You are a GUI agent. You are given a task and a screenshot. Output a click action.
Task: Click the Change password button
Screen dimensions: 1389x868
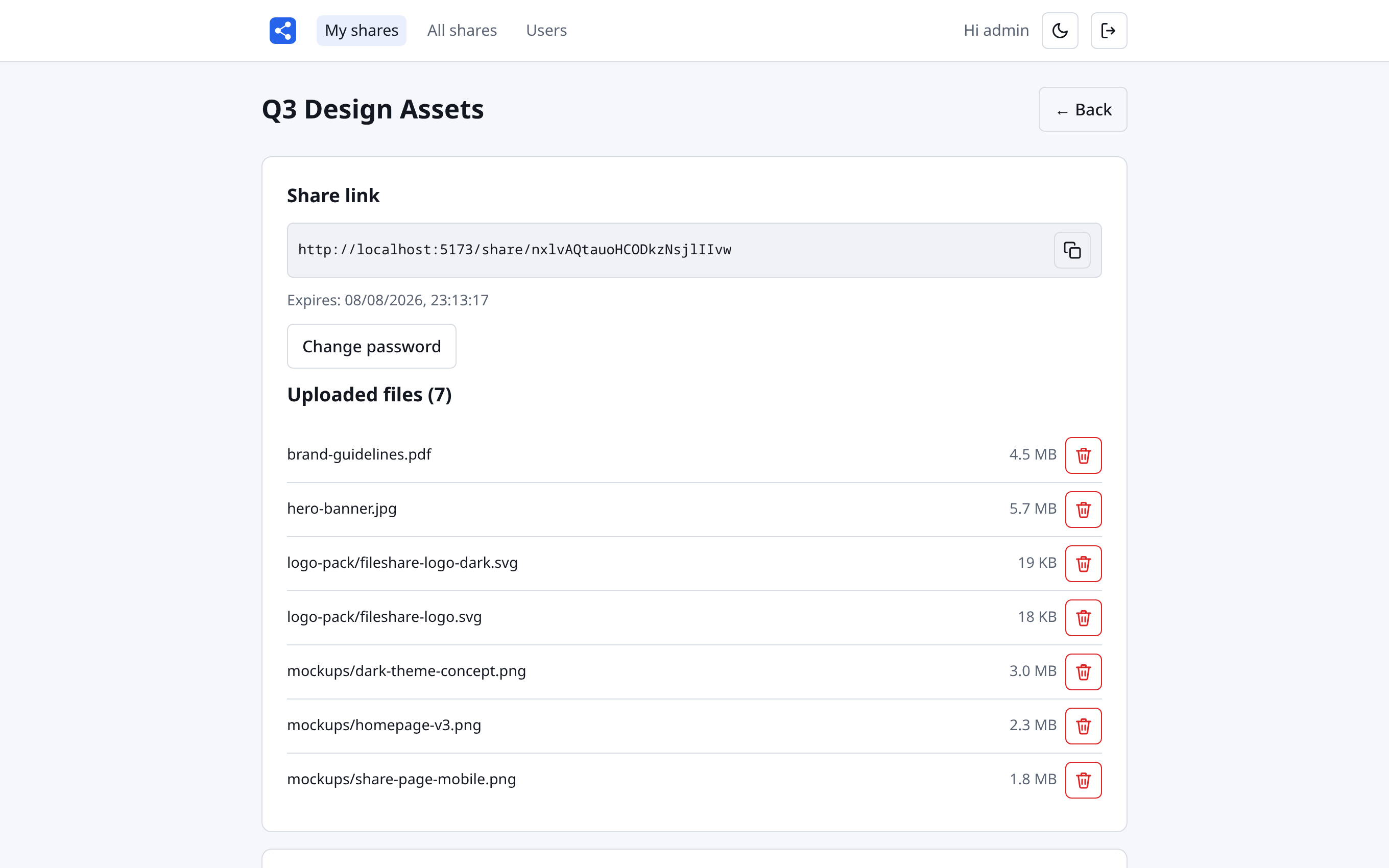(x=371, y=346)
